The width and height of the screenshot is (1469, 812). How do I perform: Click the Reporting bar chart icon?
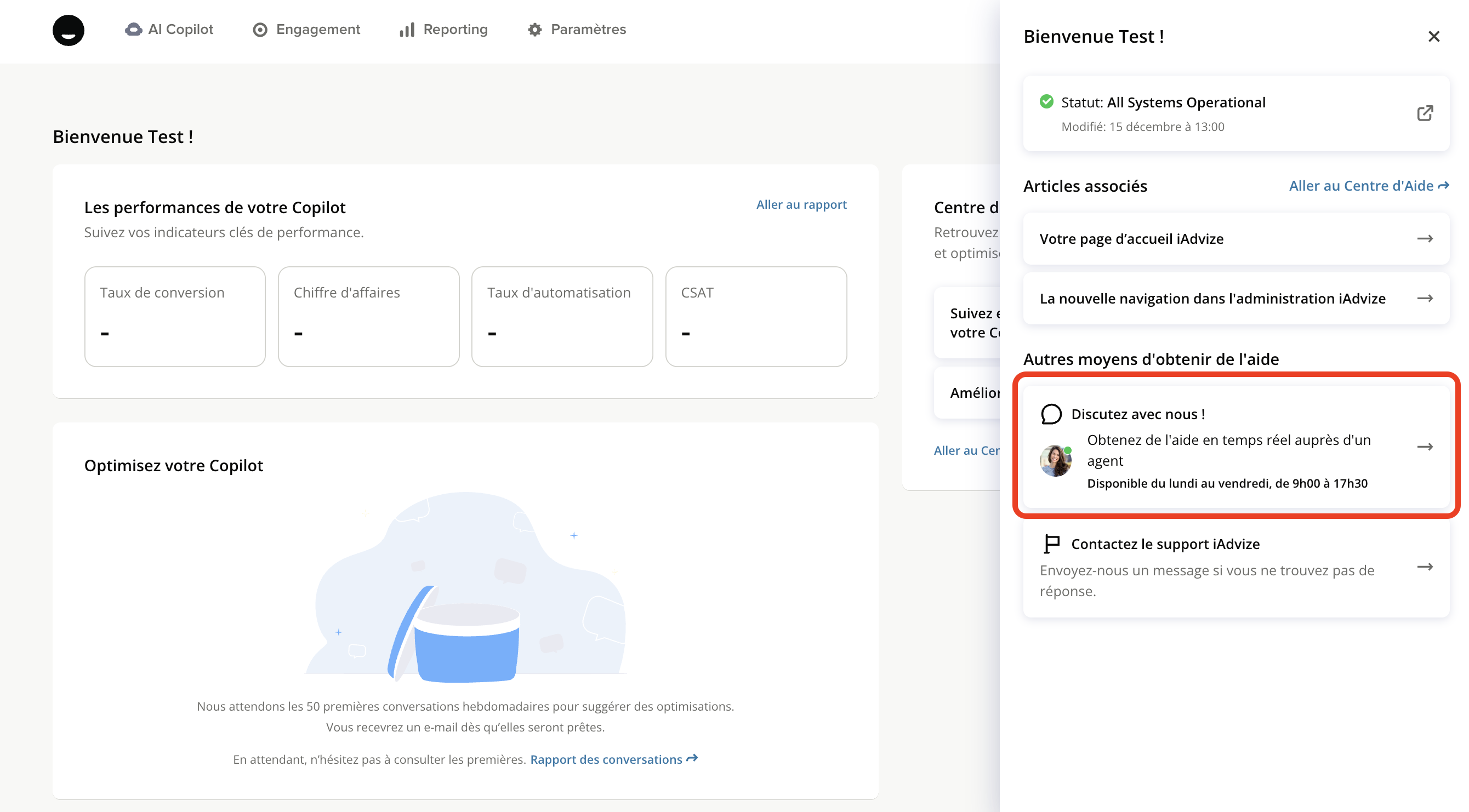(x=407, y=30)
